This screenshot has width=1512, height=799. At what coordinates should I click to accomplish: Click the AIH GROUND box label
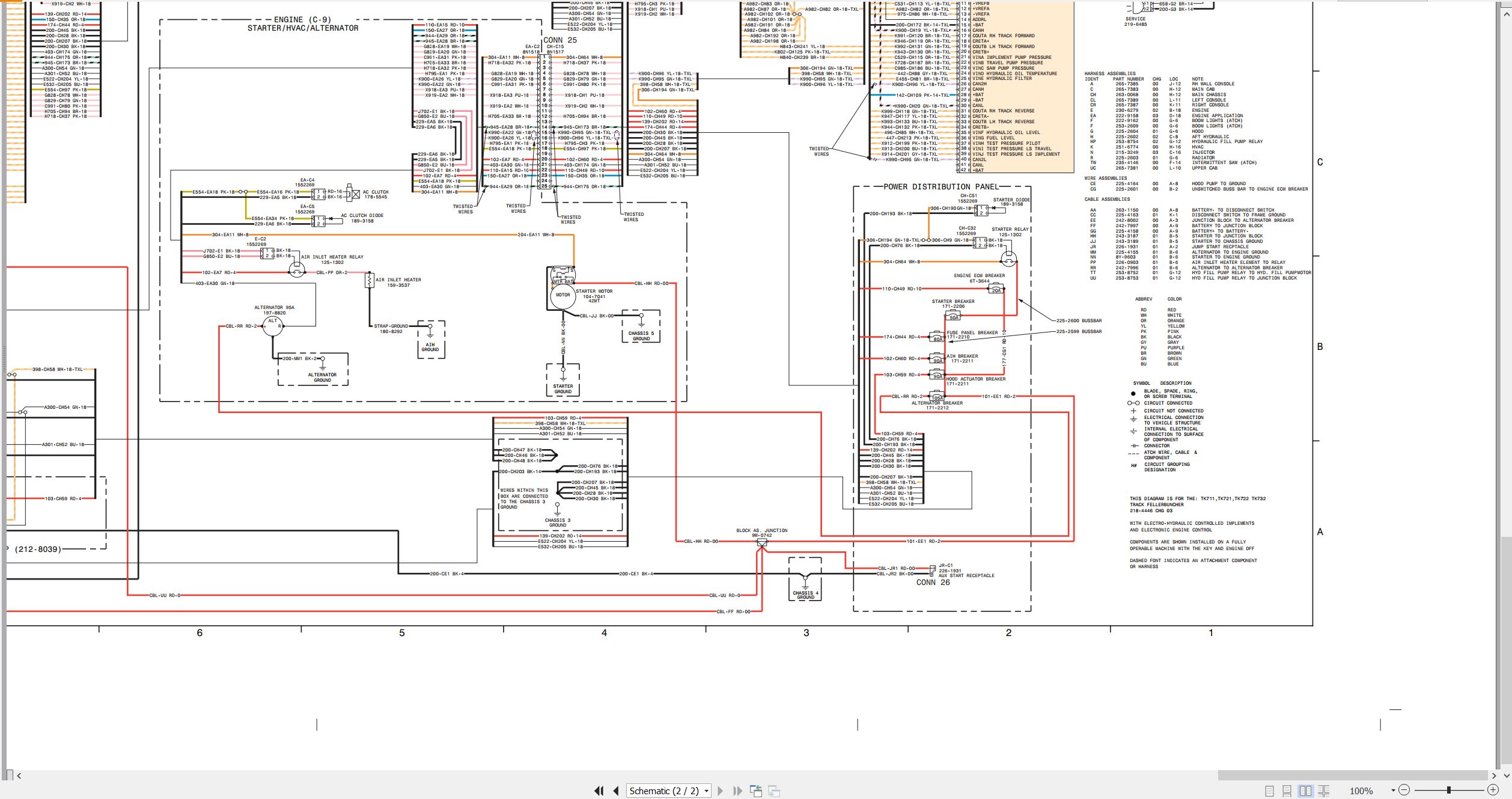tap(430, 347)
